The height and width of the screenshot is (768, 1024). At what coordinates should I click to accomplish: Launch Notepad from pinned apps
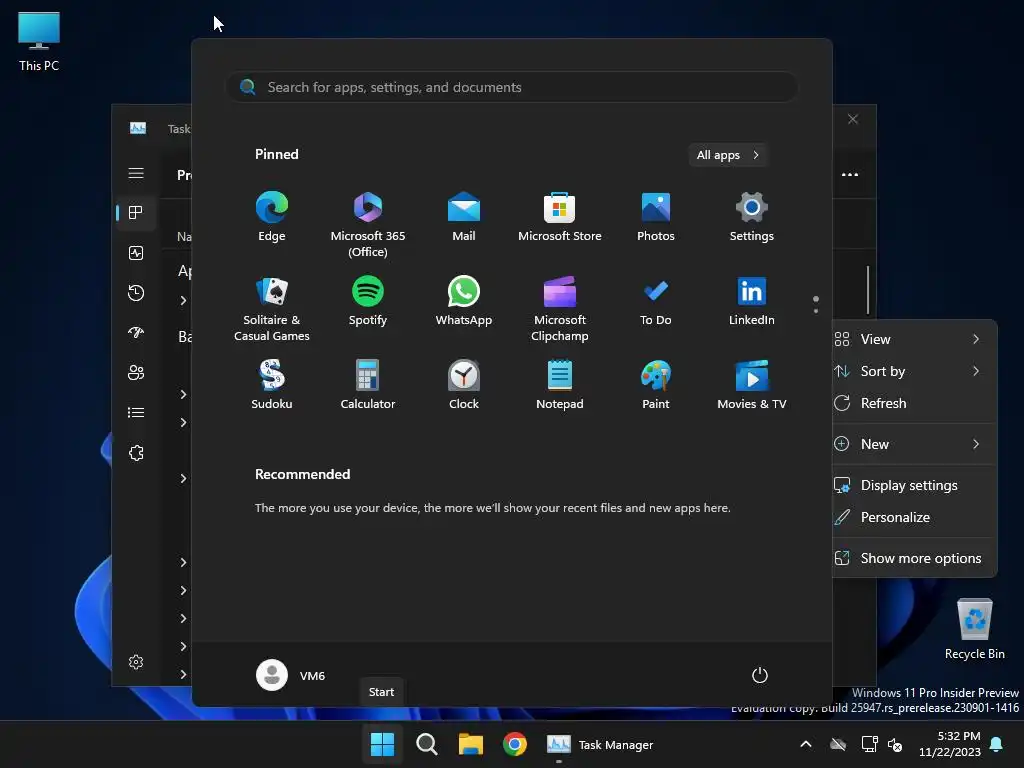(x=560, y=385)
